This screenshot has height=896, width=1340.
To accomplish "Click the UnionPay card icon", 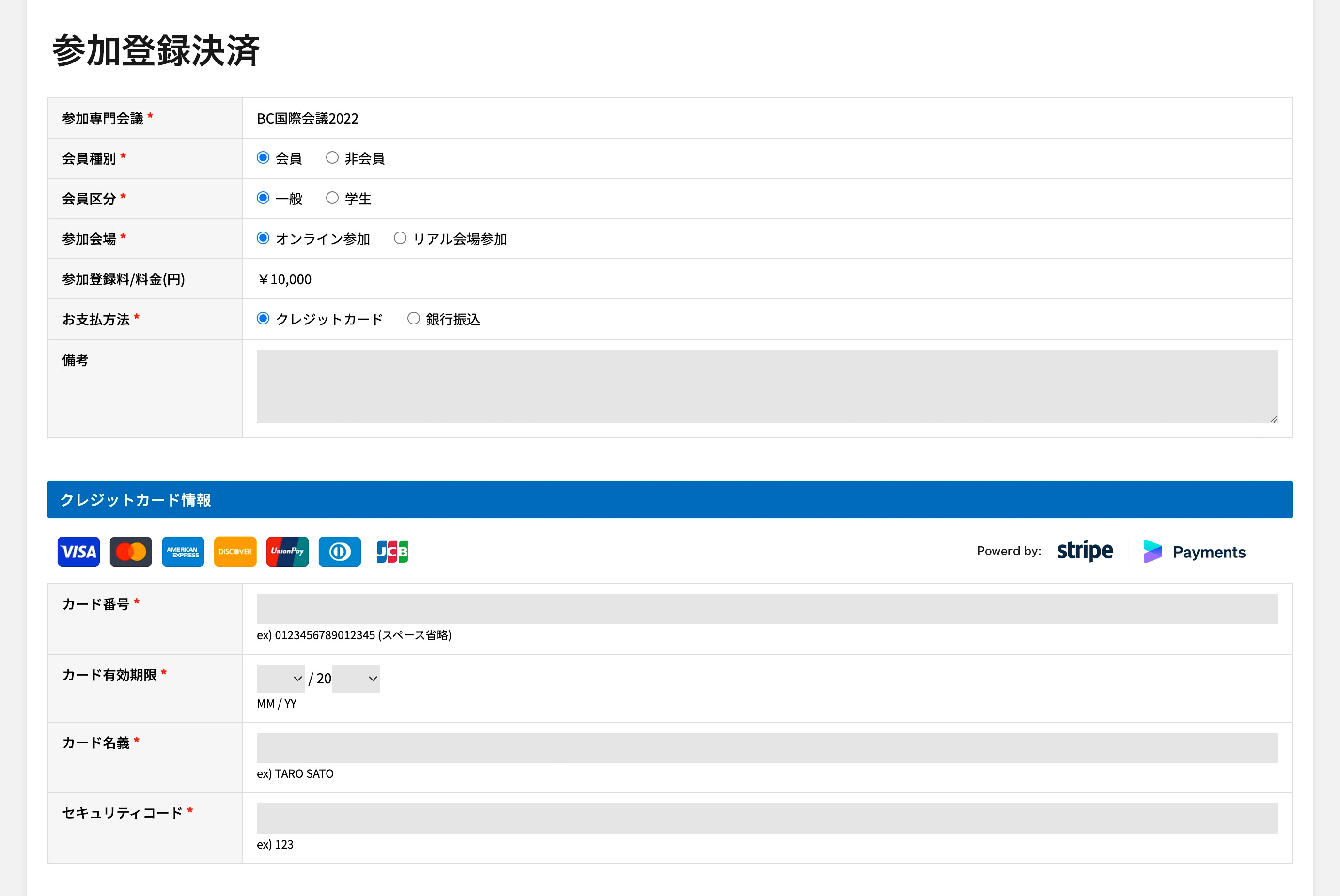I will coord(287,552).
